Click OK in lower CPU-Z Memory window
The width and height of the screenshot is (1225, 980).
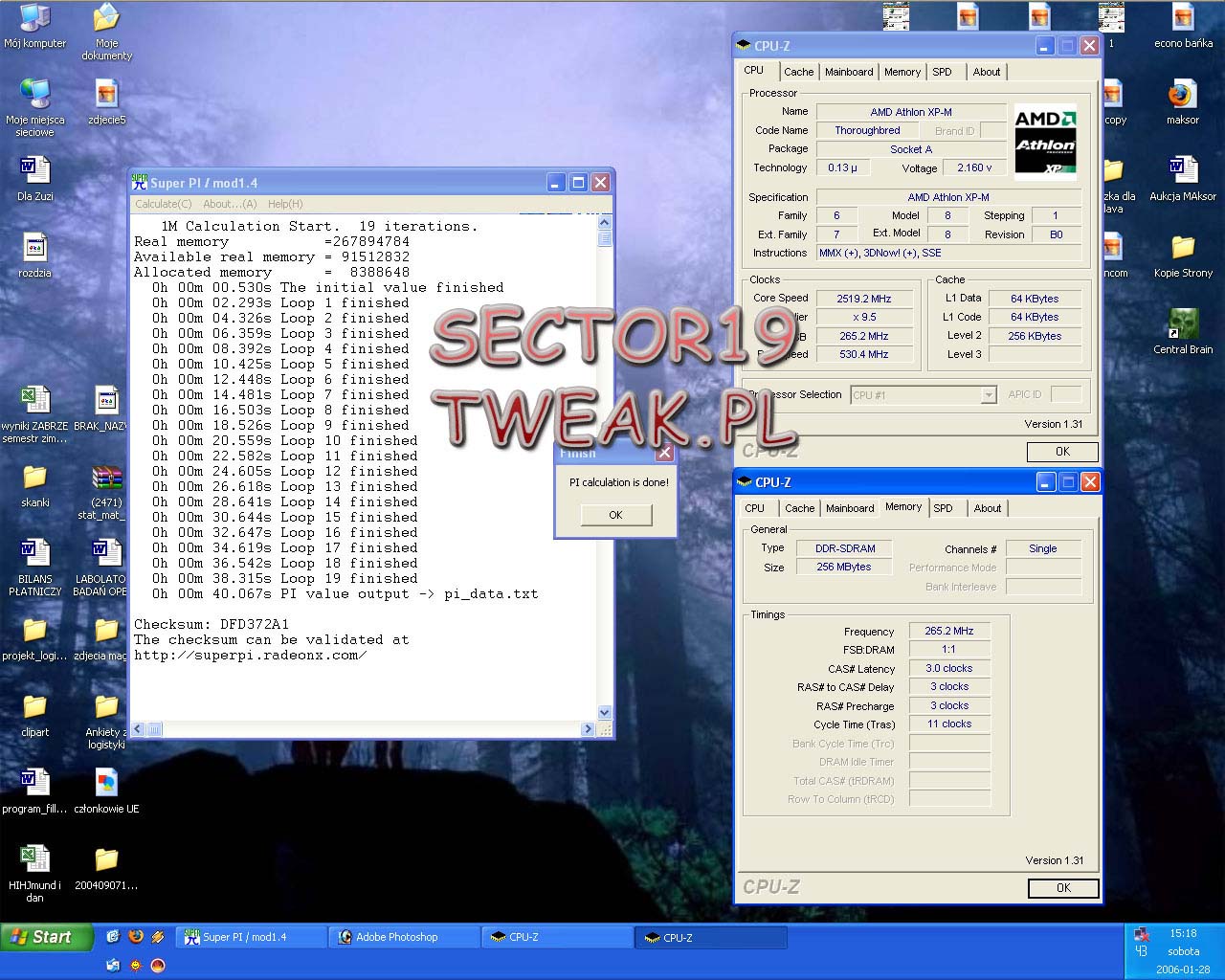point(1063,888)
